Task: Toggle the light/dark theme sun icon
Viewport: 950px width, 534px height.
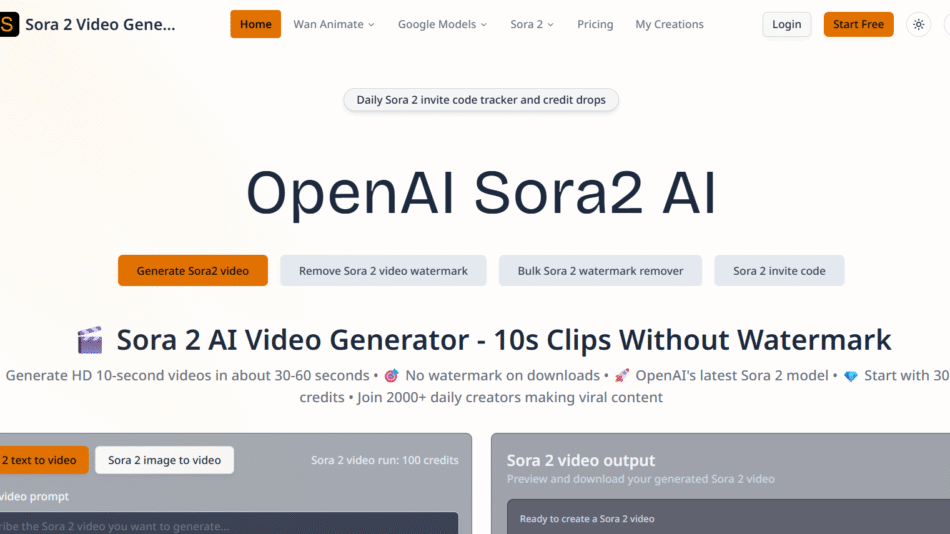Action: (x=918, y=24)
